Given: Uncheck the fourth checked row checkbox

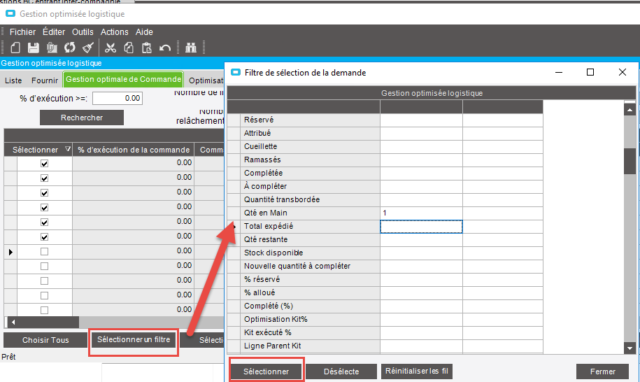Looking at the screenshot, I should coord(44,207).
